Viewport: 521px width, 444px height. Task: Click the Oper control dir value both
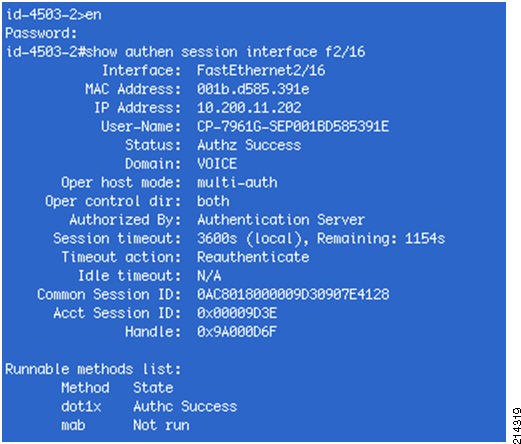[213, 201]
